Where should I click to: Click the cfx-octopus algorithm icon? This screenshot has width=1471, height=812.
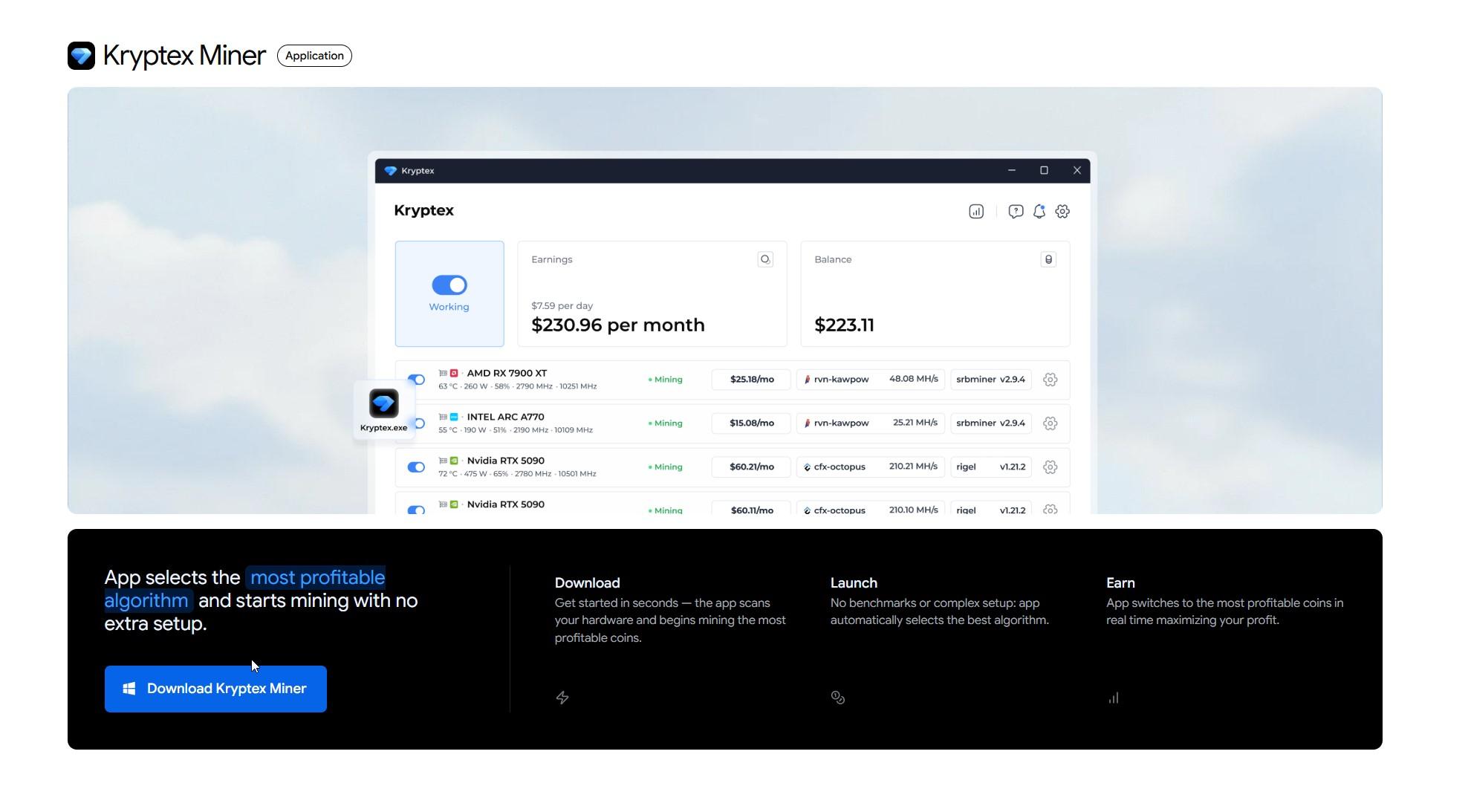tap(807, 467)
